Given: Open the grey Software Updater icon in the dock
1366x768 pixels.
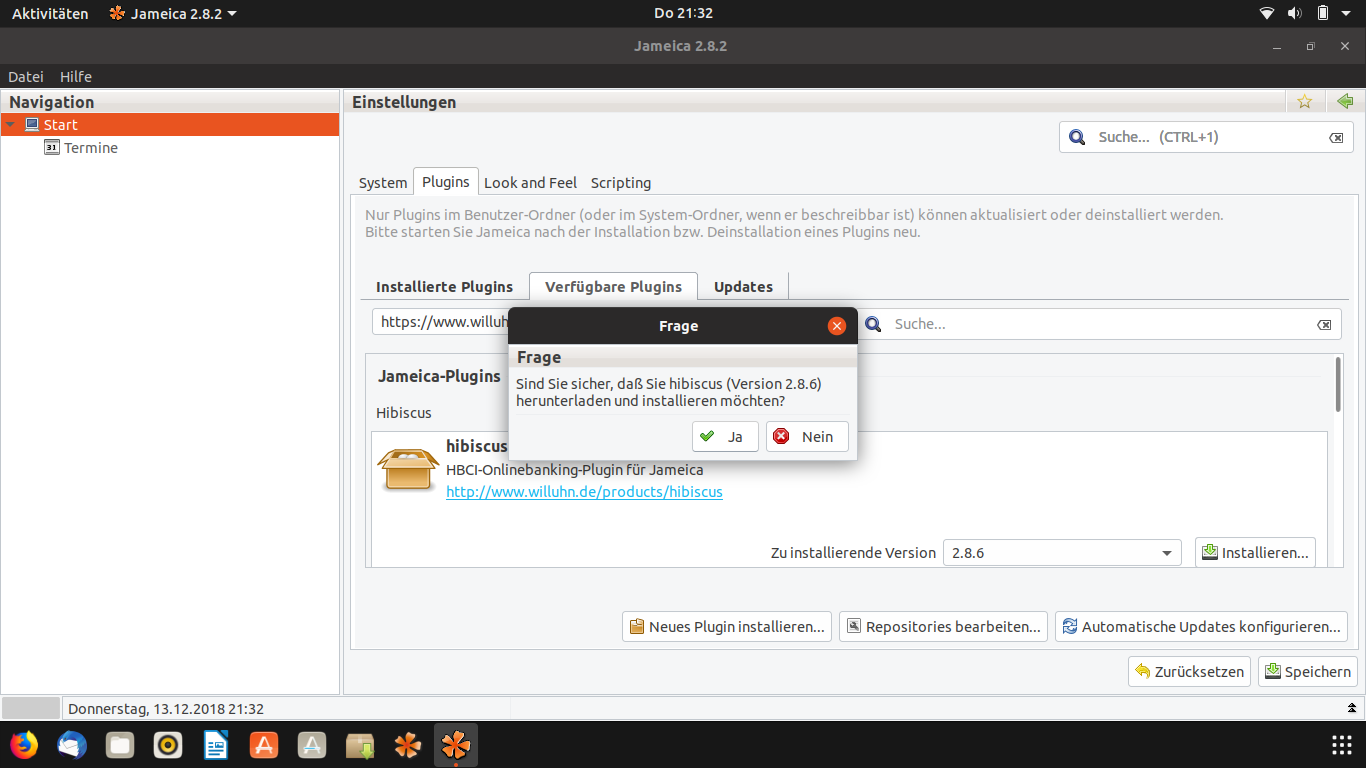Looking at the screenshot, I should [312, 745].
